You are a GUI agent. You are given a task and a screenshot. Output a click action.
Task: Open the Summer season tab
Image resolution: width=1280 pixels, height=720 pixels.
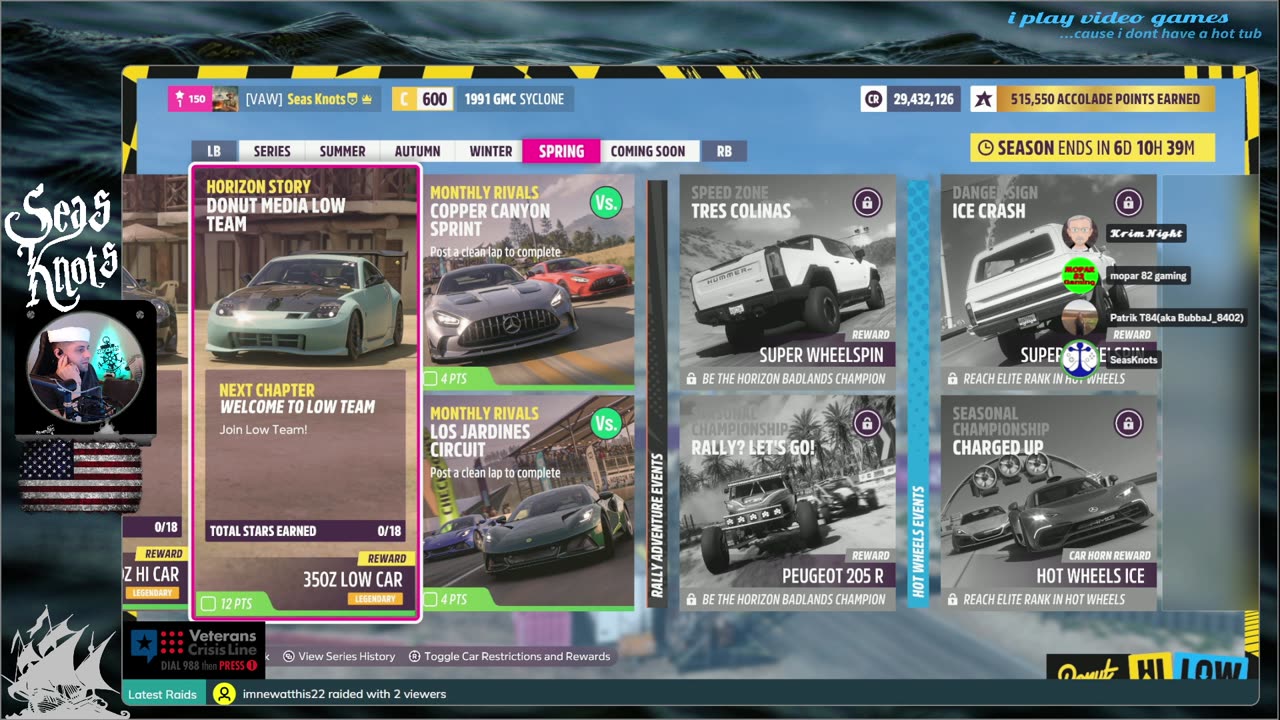(342, 151)
